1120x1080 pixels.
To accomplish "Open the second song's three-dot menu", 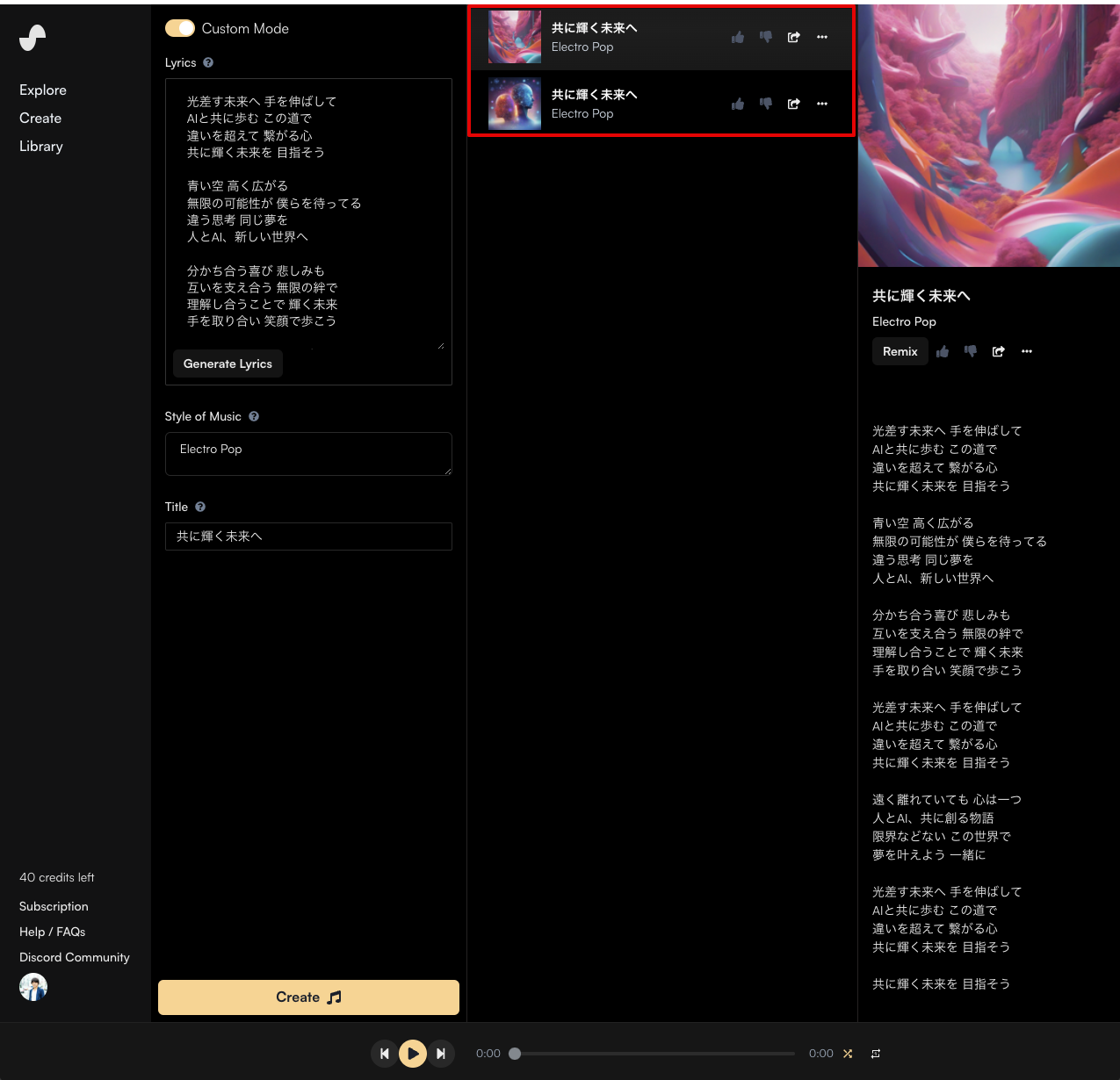I will [821, 104].
